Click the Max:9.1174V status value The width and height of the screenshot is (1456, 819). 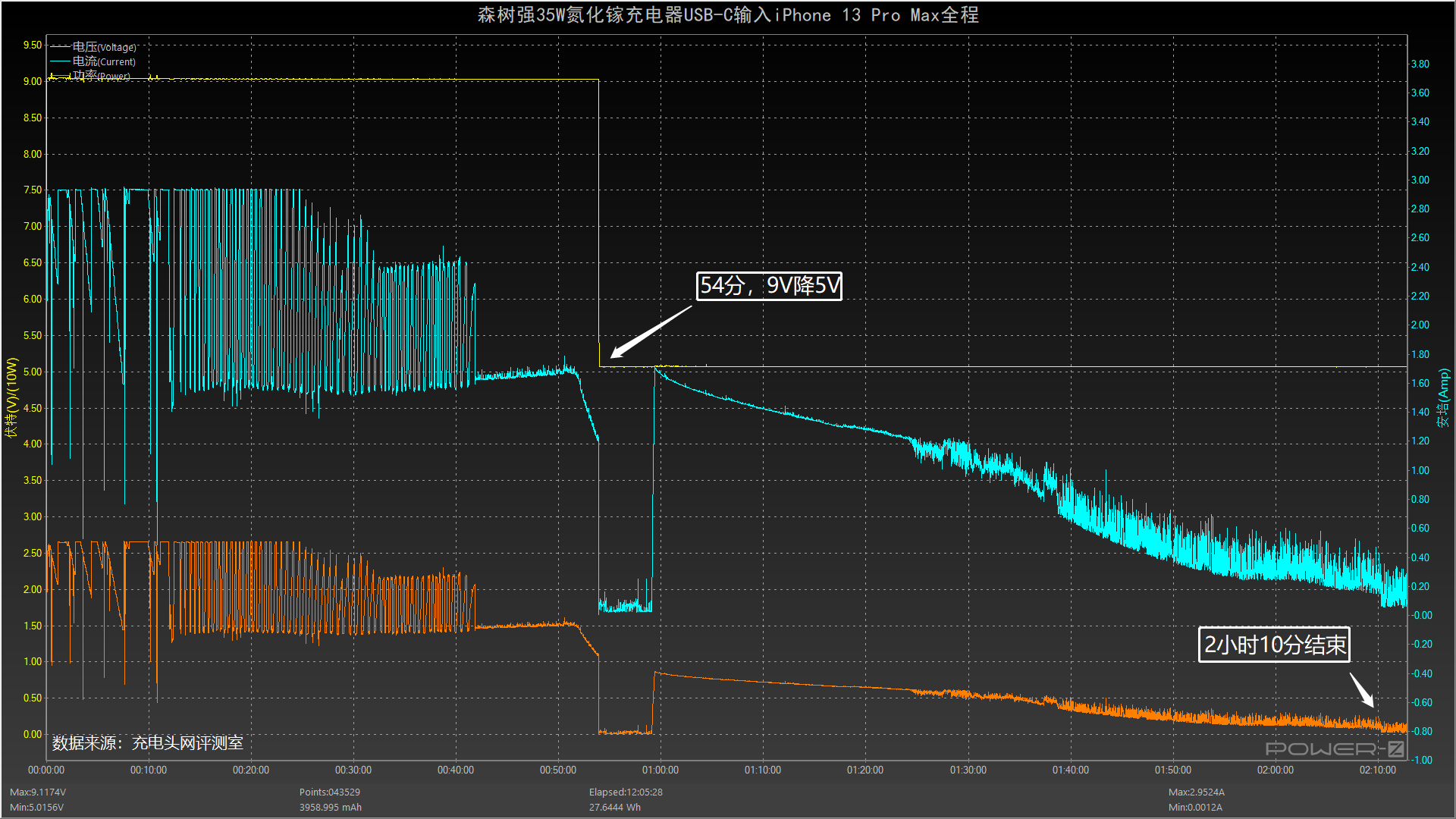point(38,792)
